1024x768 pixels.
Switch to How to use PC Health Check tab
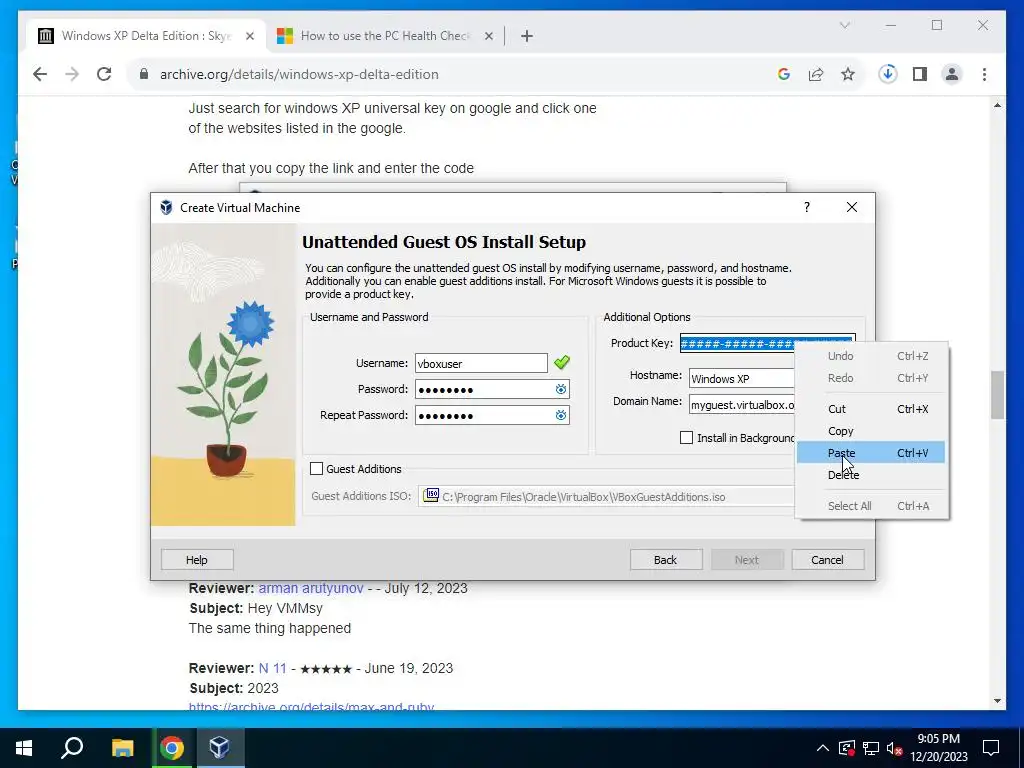click(x=385, y=36)
